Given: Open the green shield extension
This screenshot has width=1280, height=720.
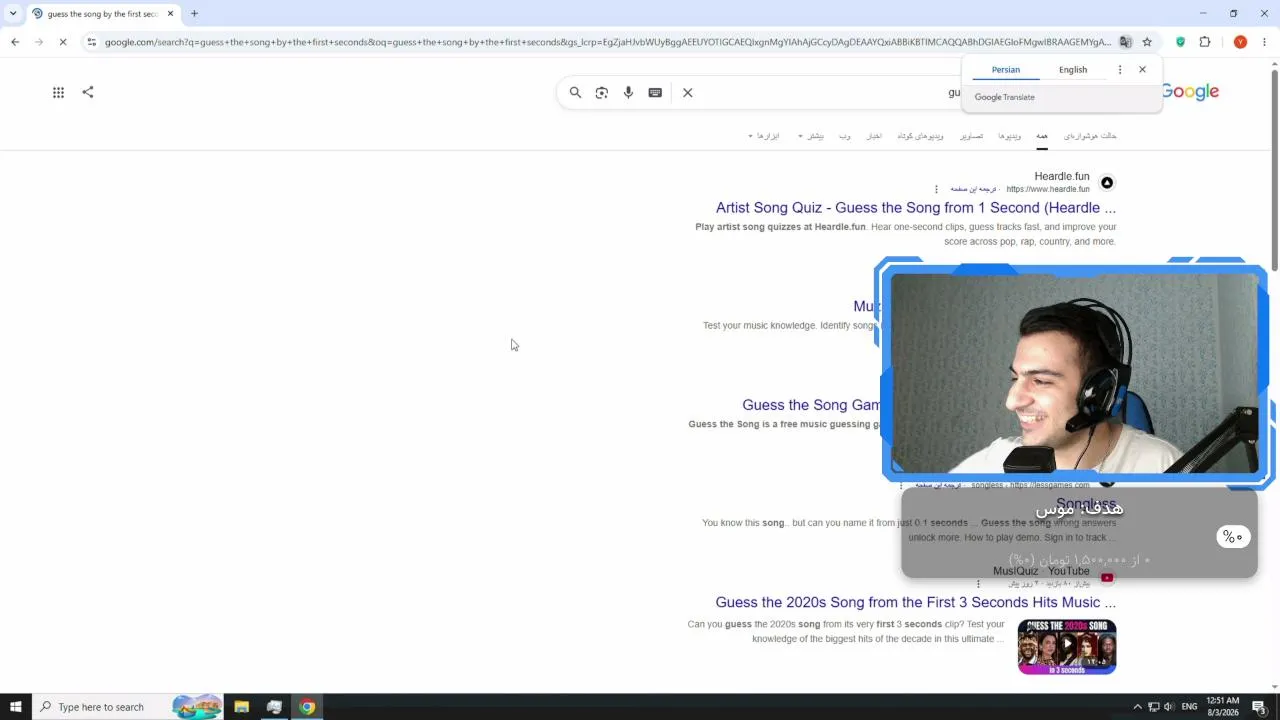Looking at the screenshot, I should coord(1181,42).
